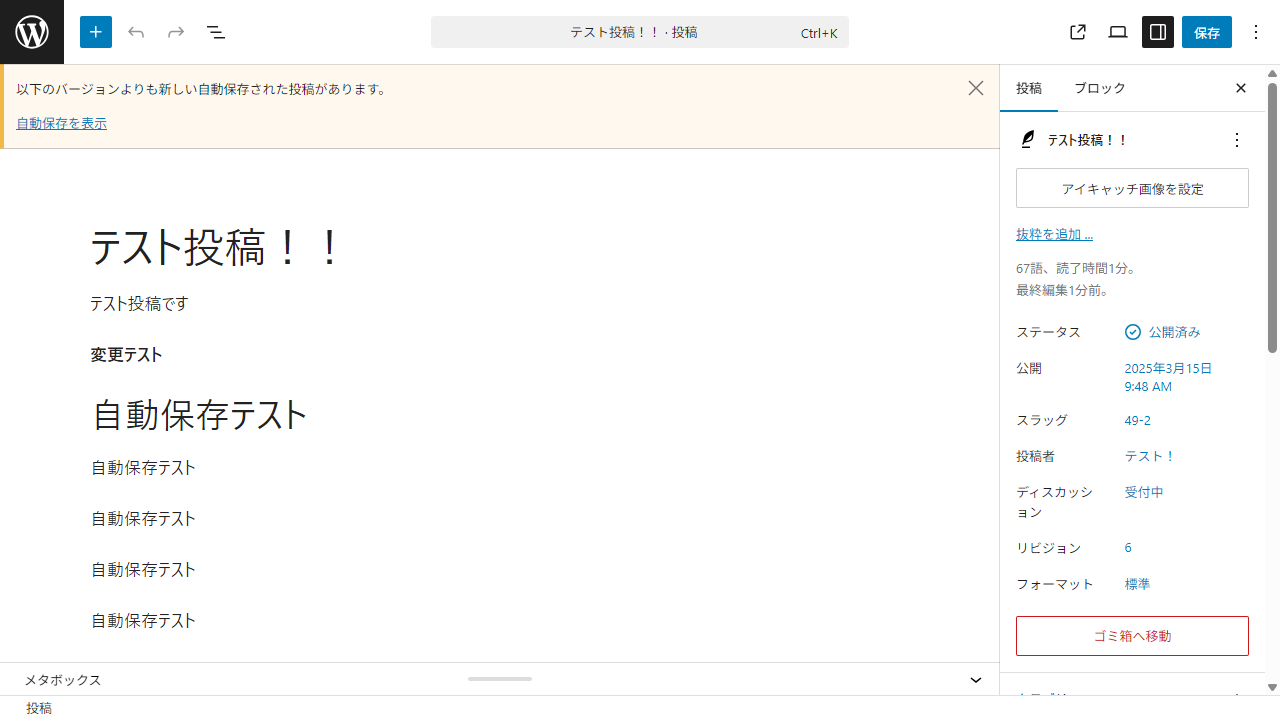Save the post with 保存
The width and height of the screenshot is (1280, 720).
[x=1206, y=31]
